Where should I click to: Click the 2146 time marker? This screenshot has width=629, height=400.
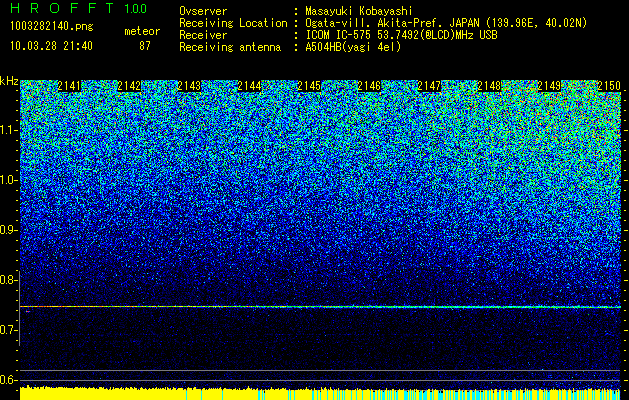pyautogui.click(x=369, y=86)
